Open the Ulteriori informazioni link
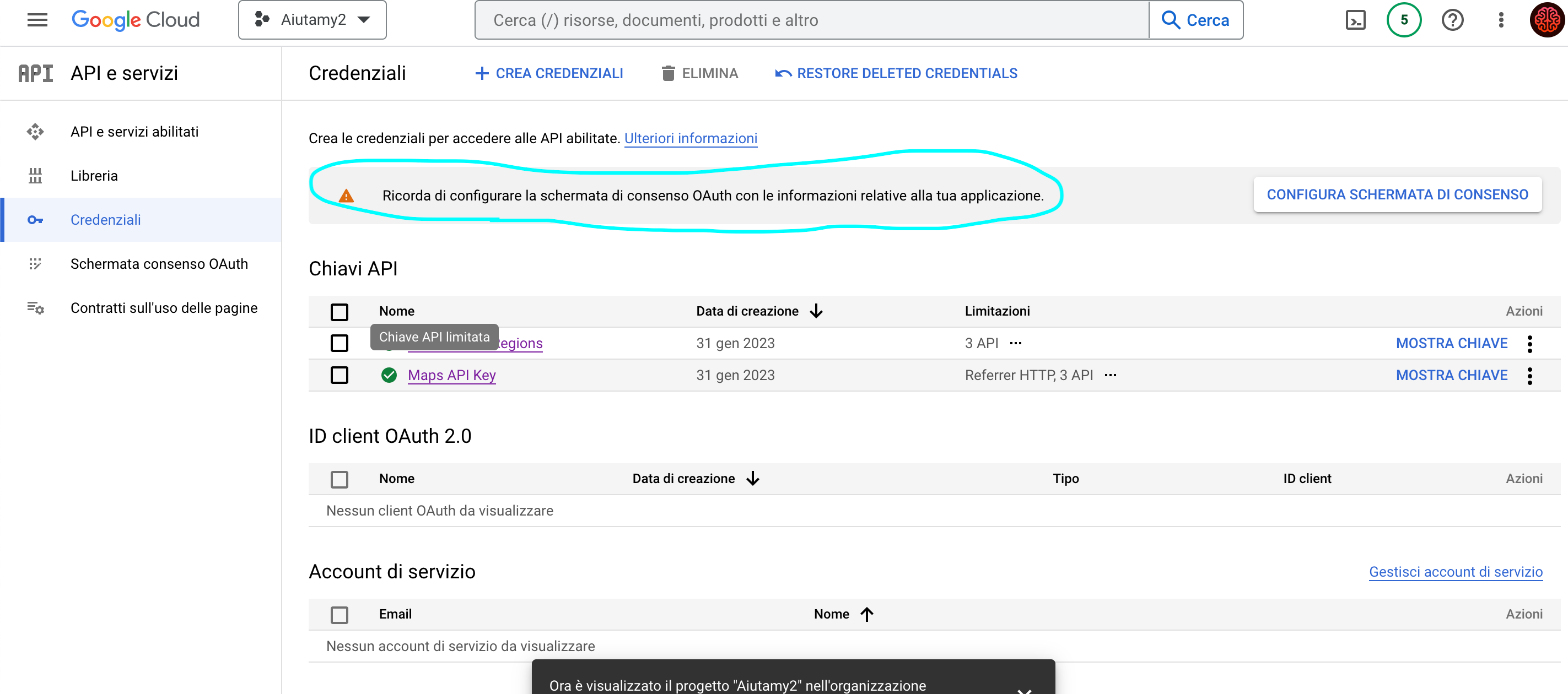Screen dimensions: 1568x694 pos(691,138)
